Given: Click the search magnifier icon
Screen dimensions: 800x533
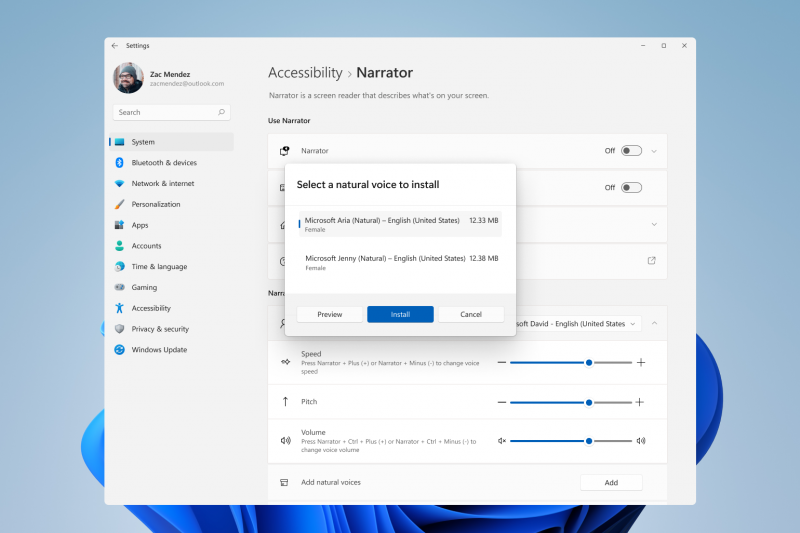Looking at the screenshot, I should click(221, 112).
